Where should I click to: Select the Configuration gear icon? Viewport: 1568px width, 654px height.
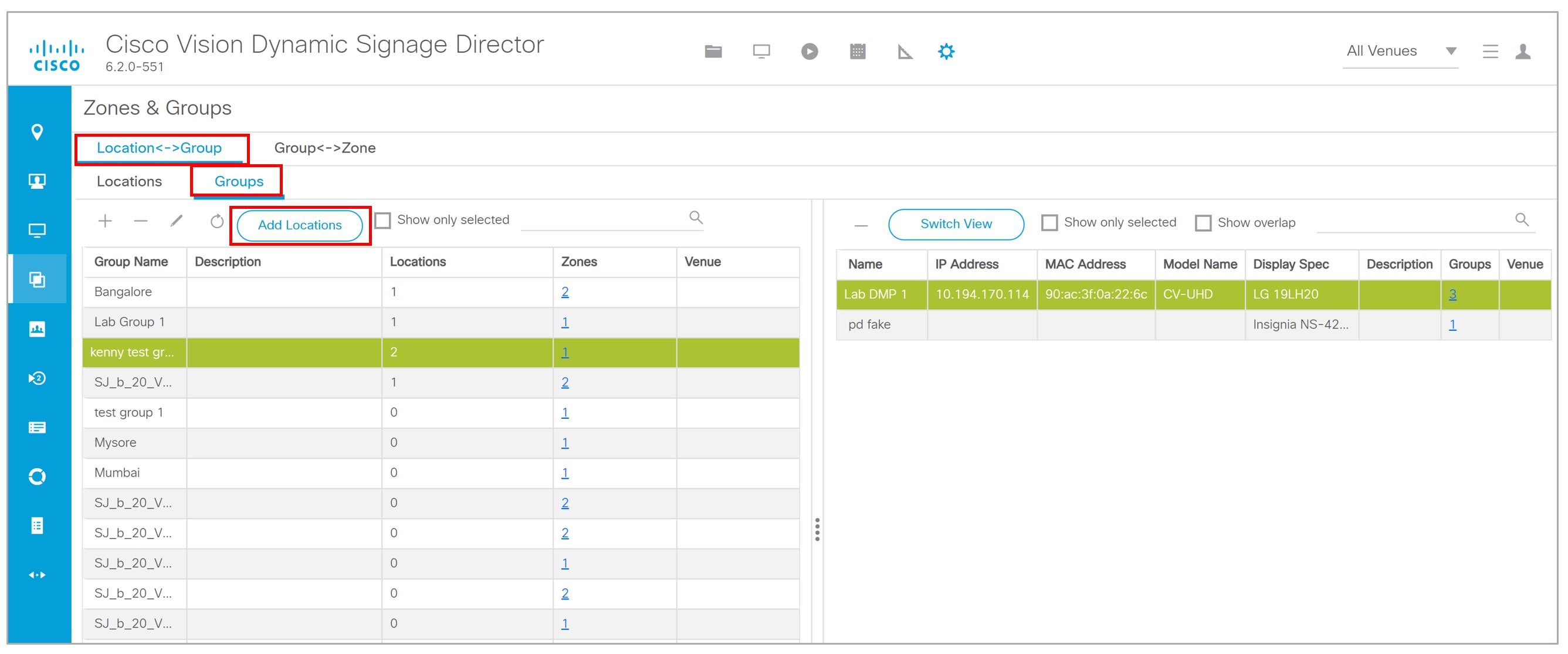946,52
